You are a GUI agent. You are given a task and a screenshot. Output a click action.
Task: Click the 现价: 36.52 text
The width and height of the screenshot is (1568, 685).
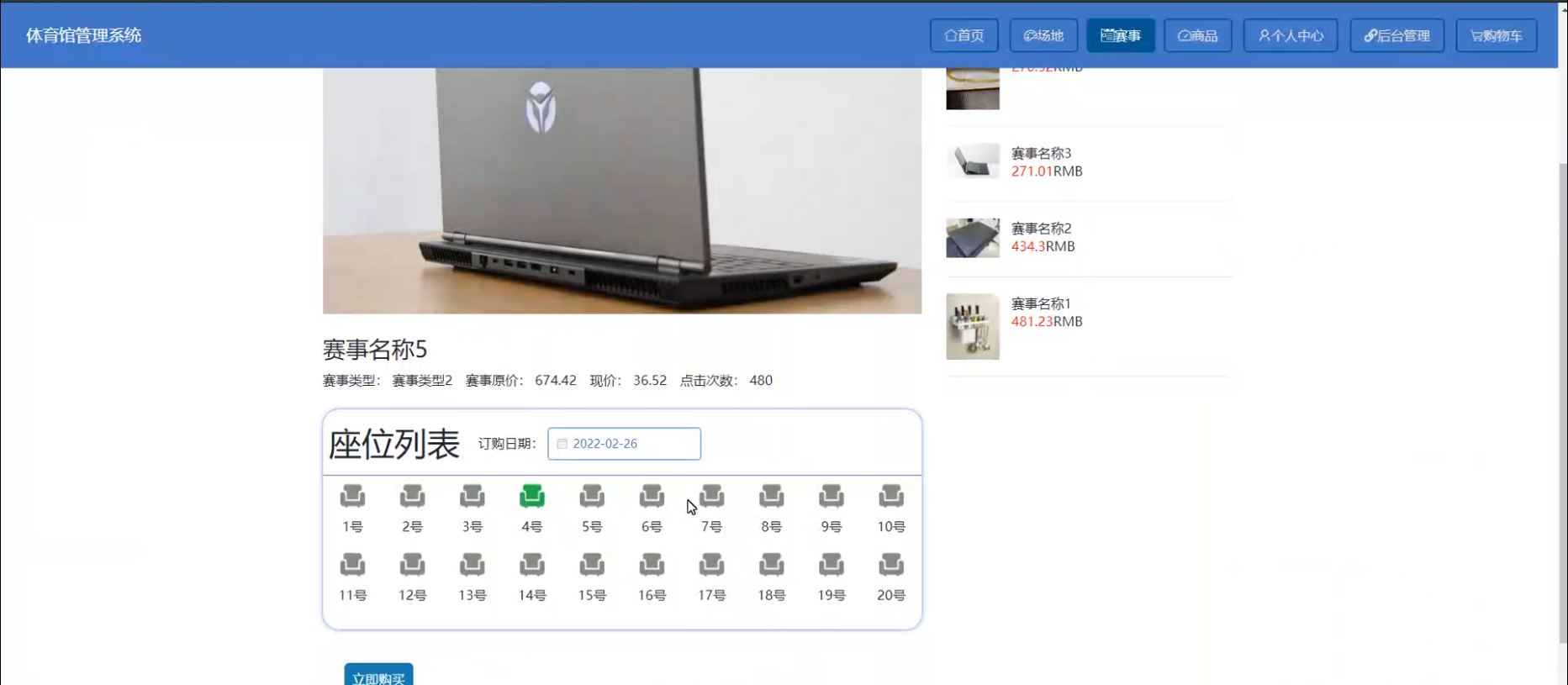(x=628, y=380)
